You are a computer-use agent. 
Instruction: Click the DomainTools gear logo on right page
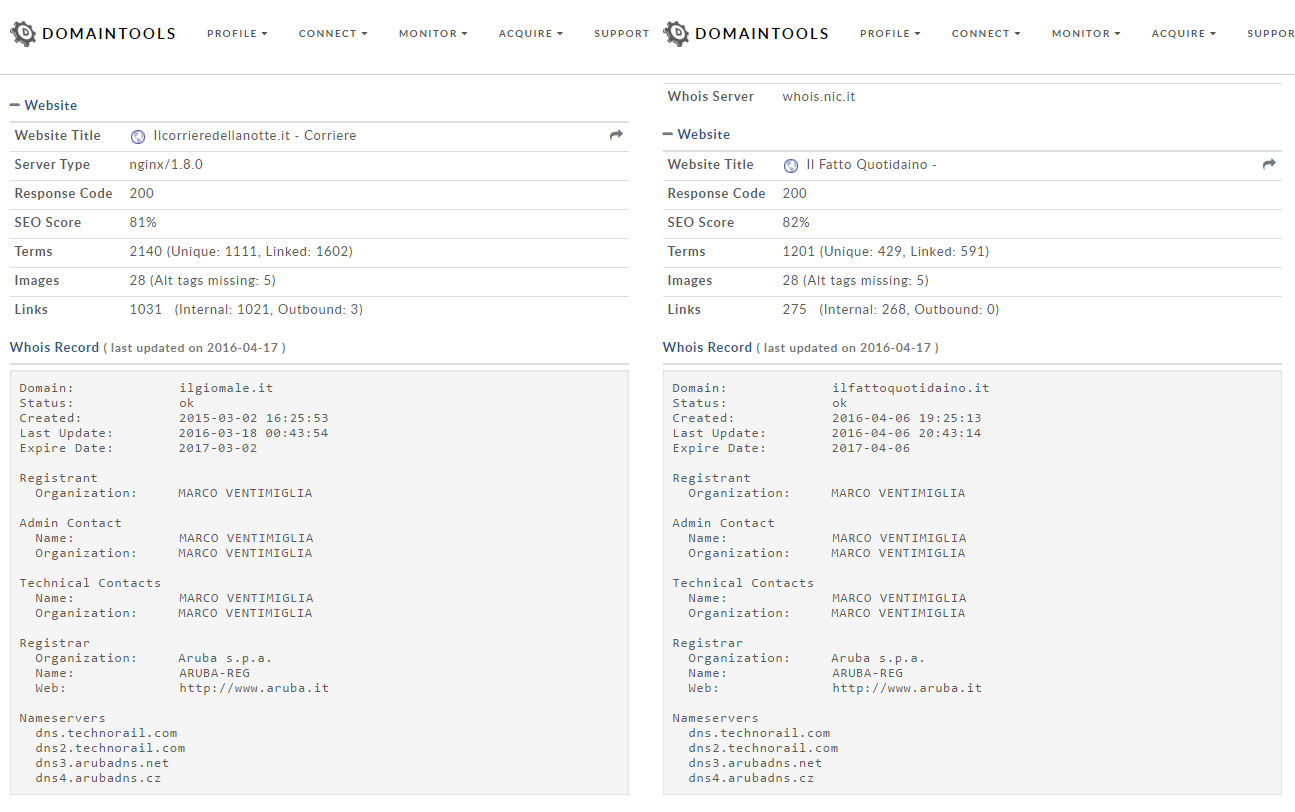pos(676,33)
